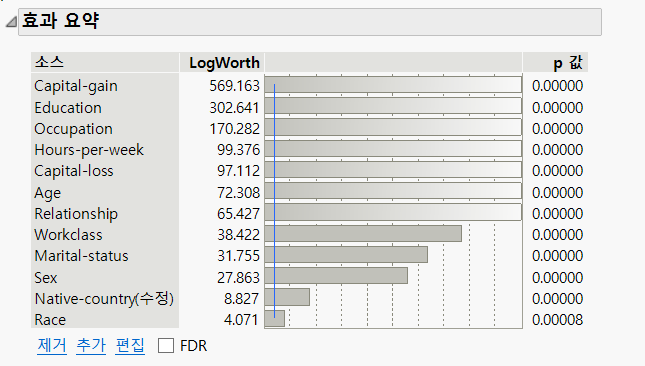
Task: Select the Education source row
Action: click(105, 108)
